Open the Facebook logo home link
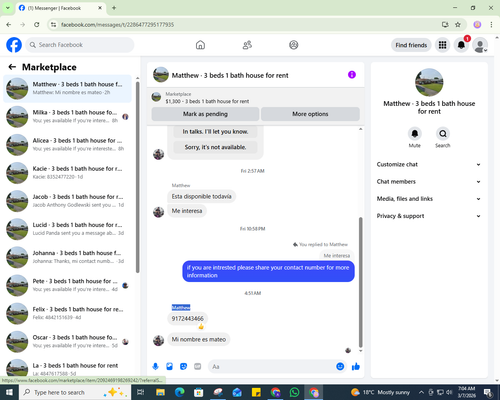The height and width of the screenshot is (400, 500). [14, 45]
